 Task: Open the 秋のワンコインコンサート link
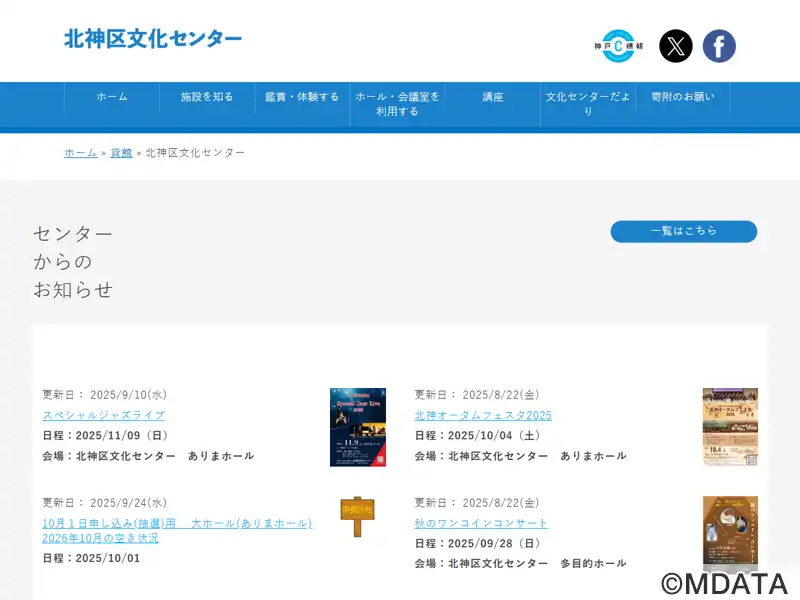tap(482, 523)
